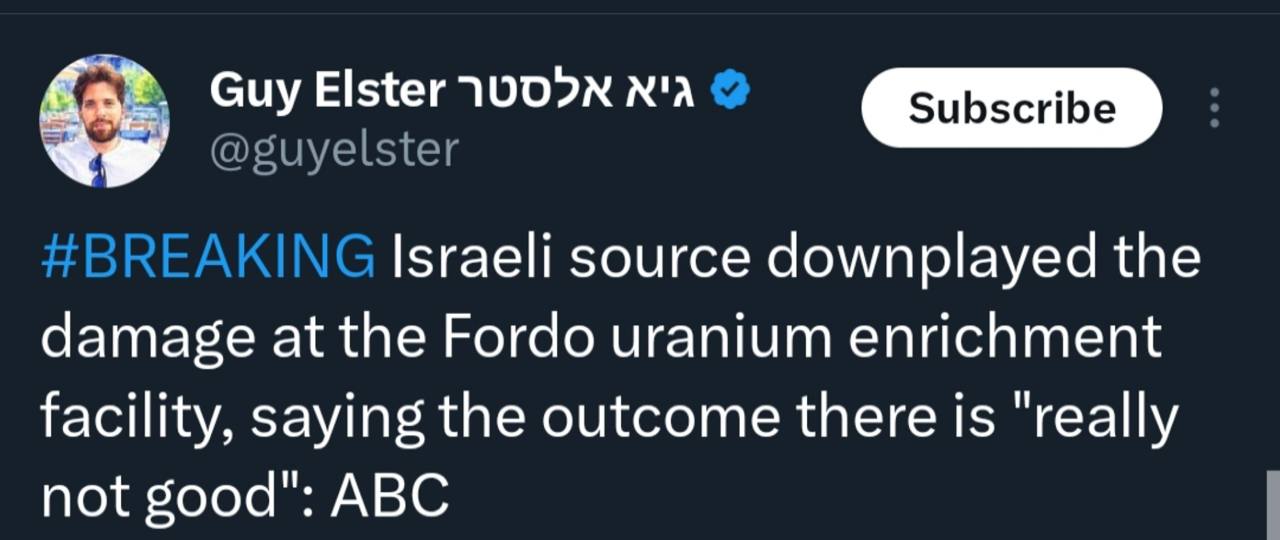Open the #BREAKING hashtag link
Image resolution: width=1280 pixels, height=540 pixels.
pos(208,258)
